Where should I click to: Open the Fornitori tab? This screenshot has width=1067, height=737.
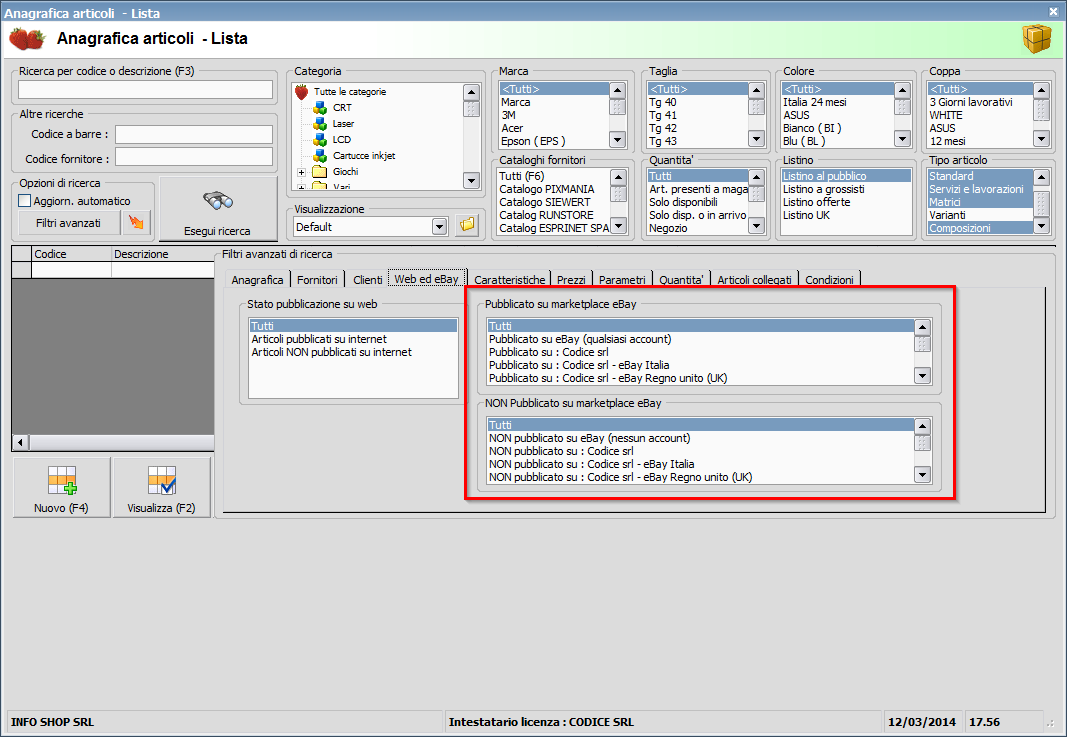point(317,280)
